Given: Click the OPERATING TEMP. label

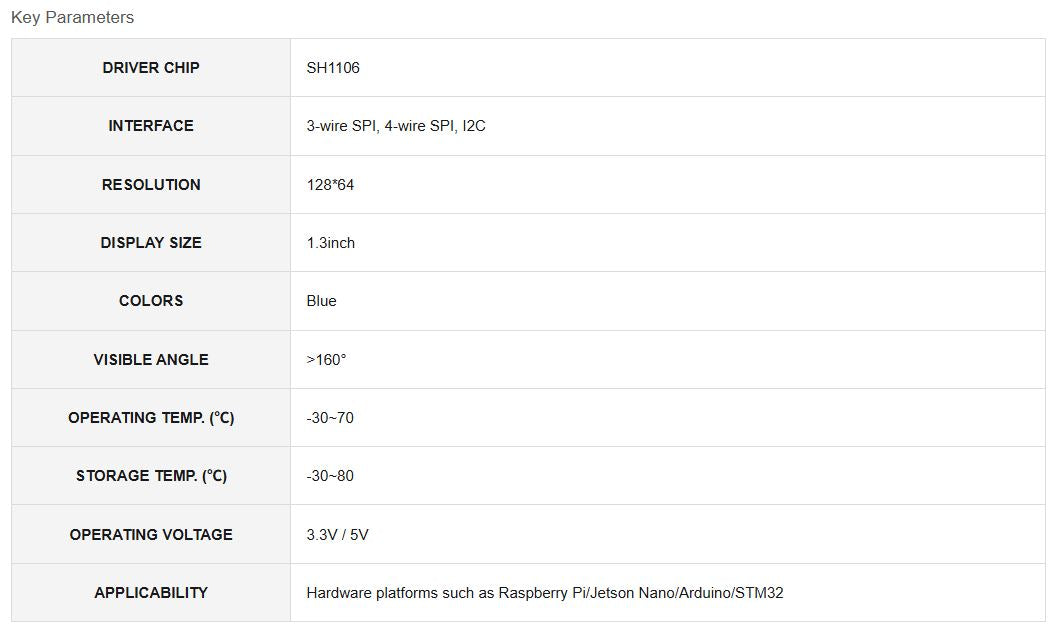Looking at the screenshot, I should point(151,418).
